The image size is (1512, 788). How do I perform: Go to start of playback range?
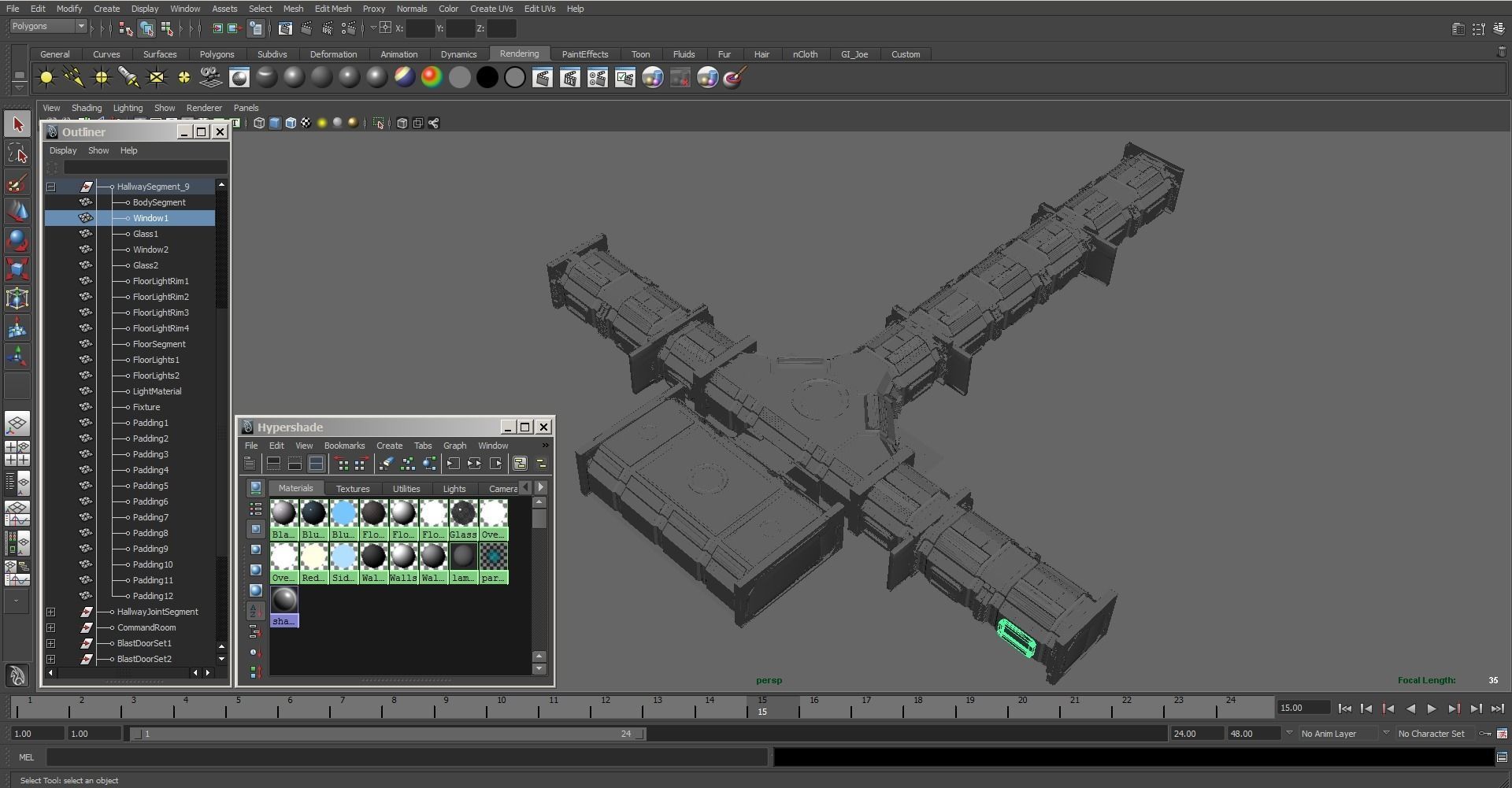pos(1345,708)
